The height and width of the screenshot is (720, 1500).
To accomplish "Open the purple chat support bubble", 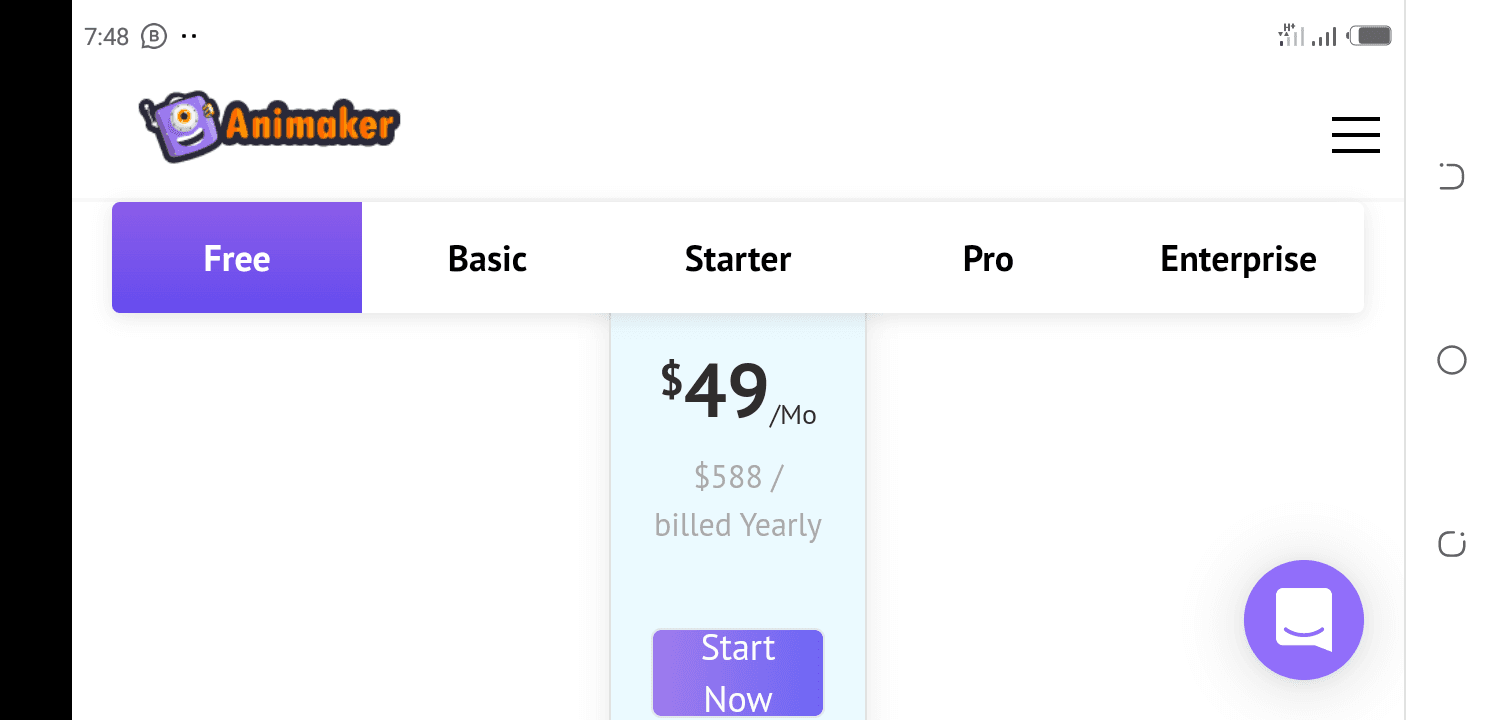I will click(1303, 620).
